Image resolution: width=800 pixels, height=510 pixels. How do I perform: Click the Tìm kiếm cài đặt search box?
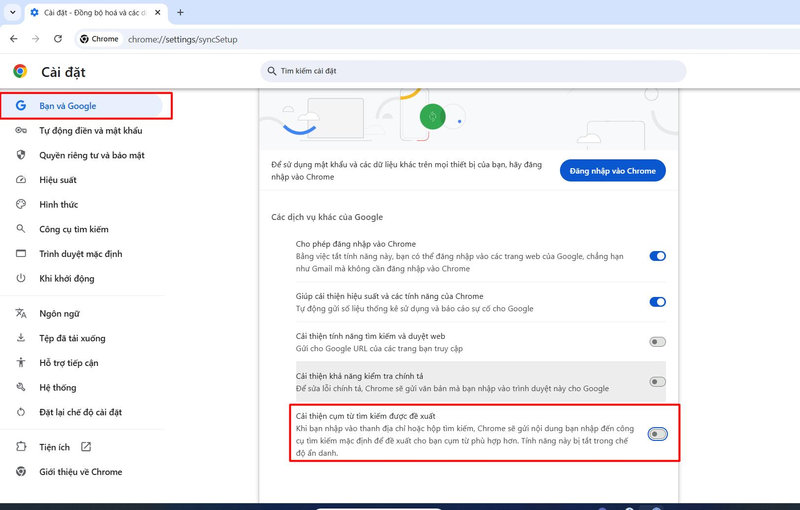click(473, 71)
